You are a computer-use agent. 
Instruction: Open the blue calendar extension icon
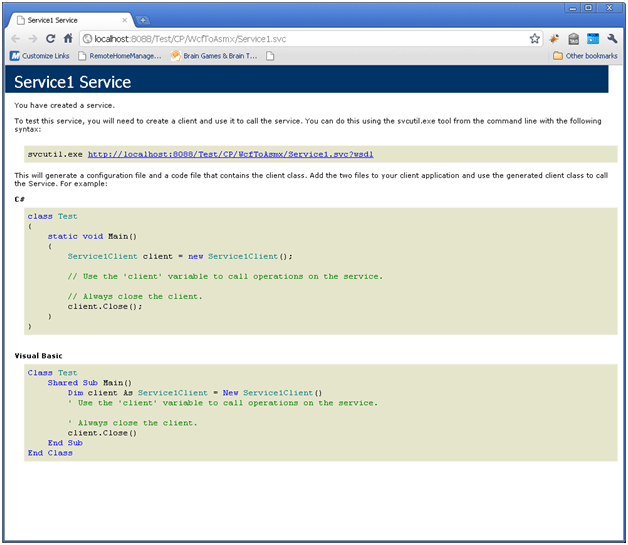(x=593, y=39)
